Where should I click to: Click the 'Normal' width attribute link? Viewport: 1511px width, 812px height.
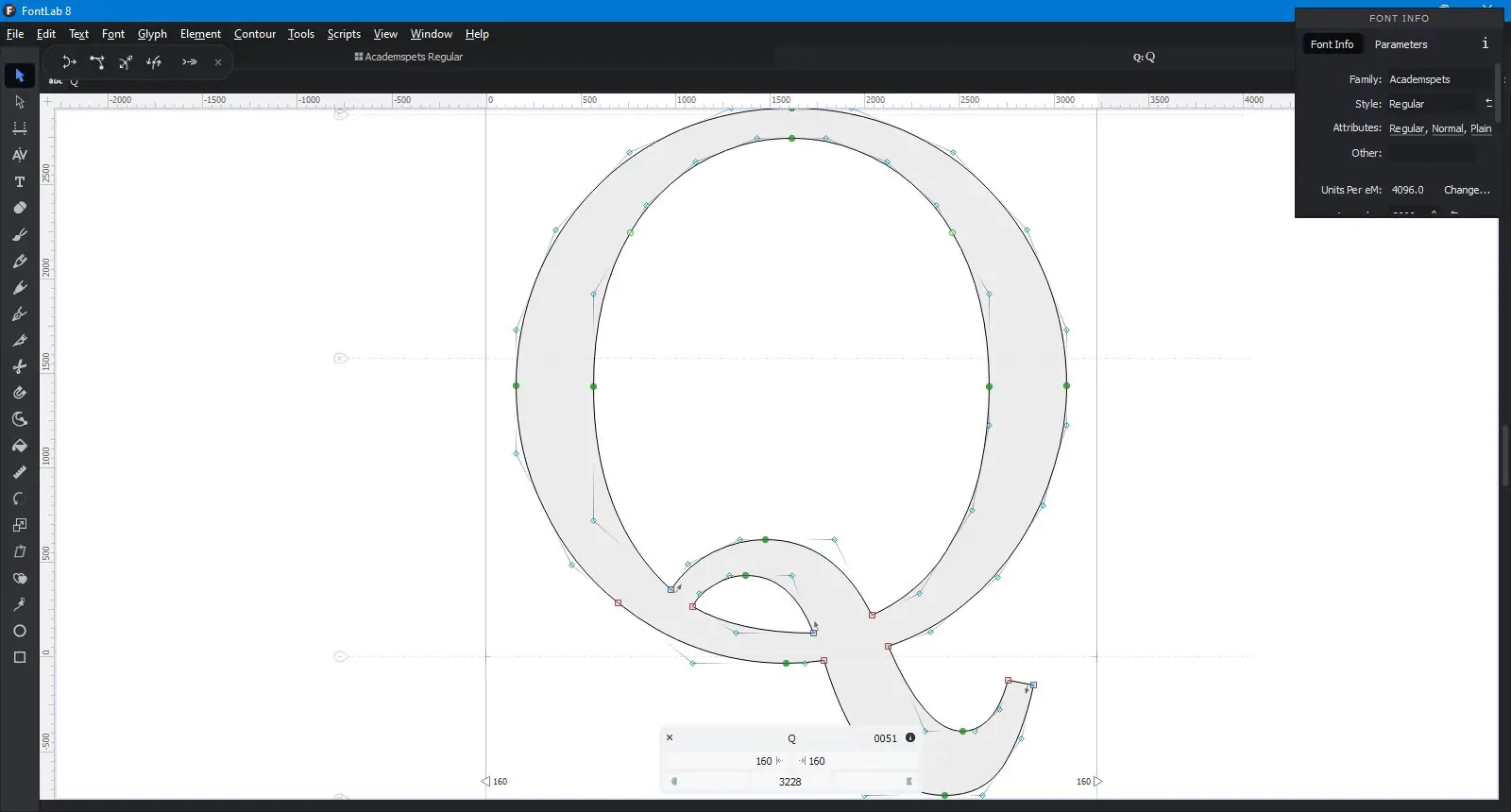tap(1447, 128)
